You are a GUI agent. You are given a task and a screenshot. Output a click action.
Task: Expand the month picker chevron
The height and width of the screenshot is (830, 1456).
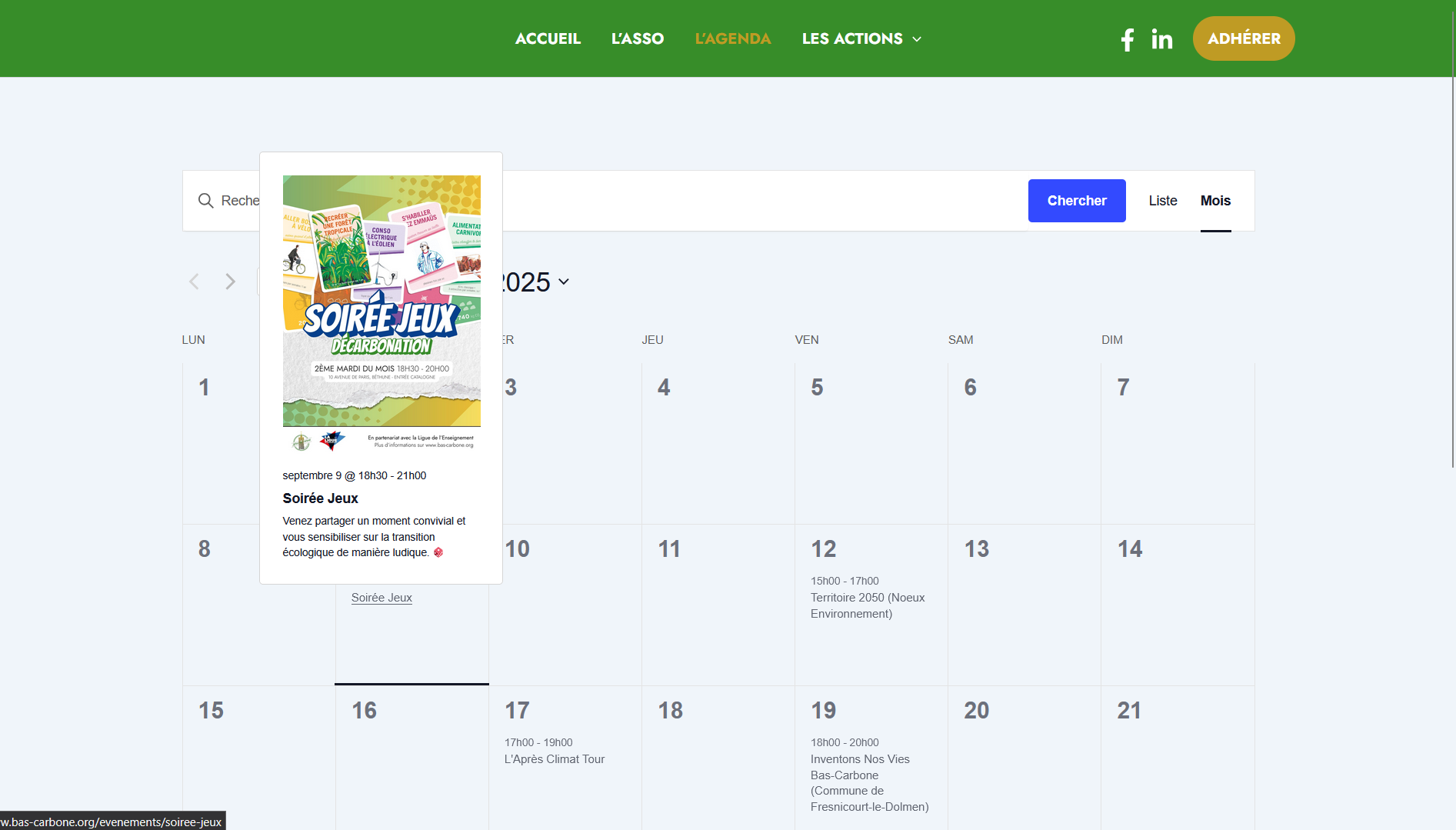coord(564,282)
